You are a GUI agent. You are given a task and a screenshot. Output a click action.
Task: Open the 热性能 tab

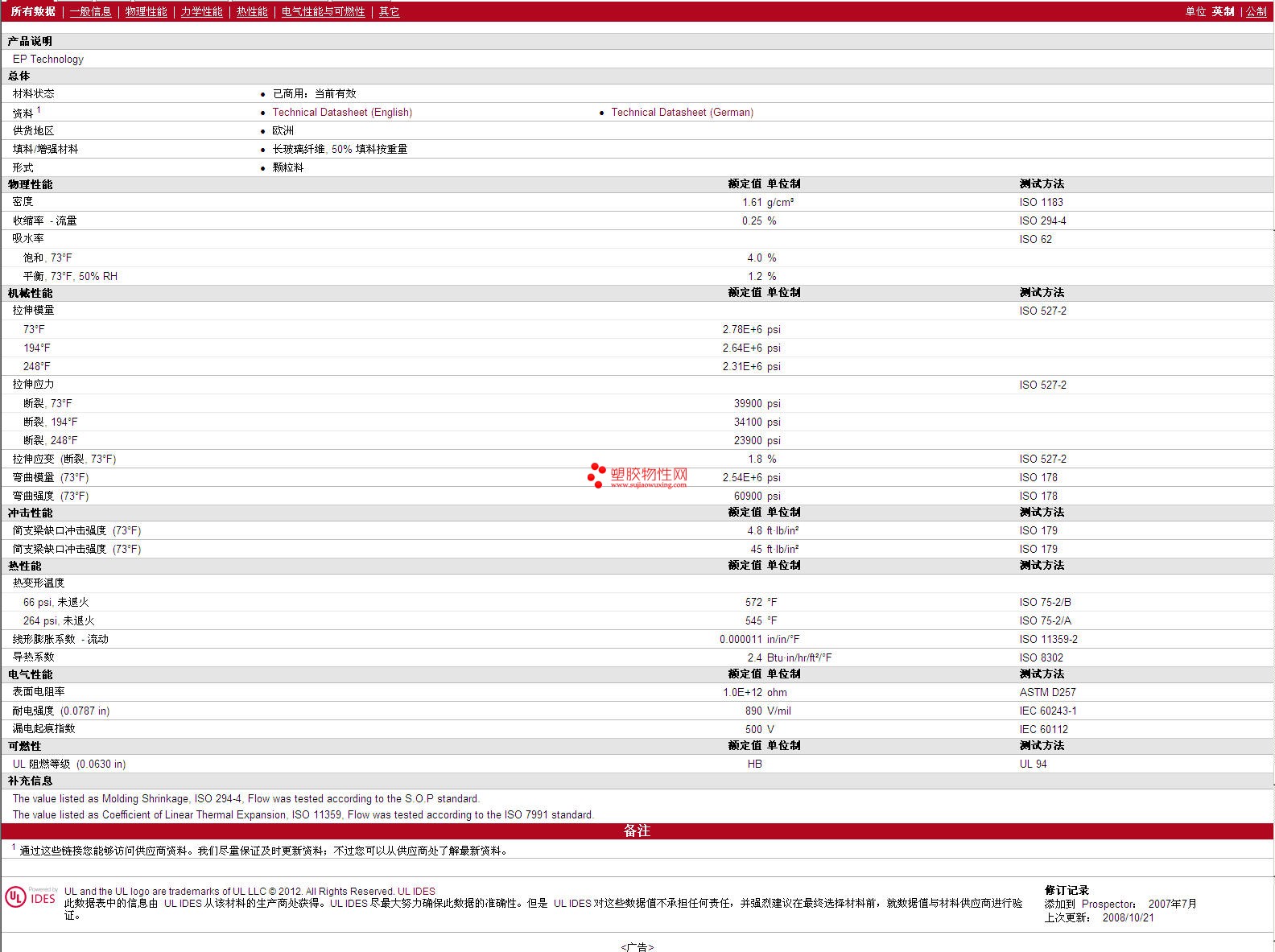coord(252,11)
